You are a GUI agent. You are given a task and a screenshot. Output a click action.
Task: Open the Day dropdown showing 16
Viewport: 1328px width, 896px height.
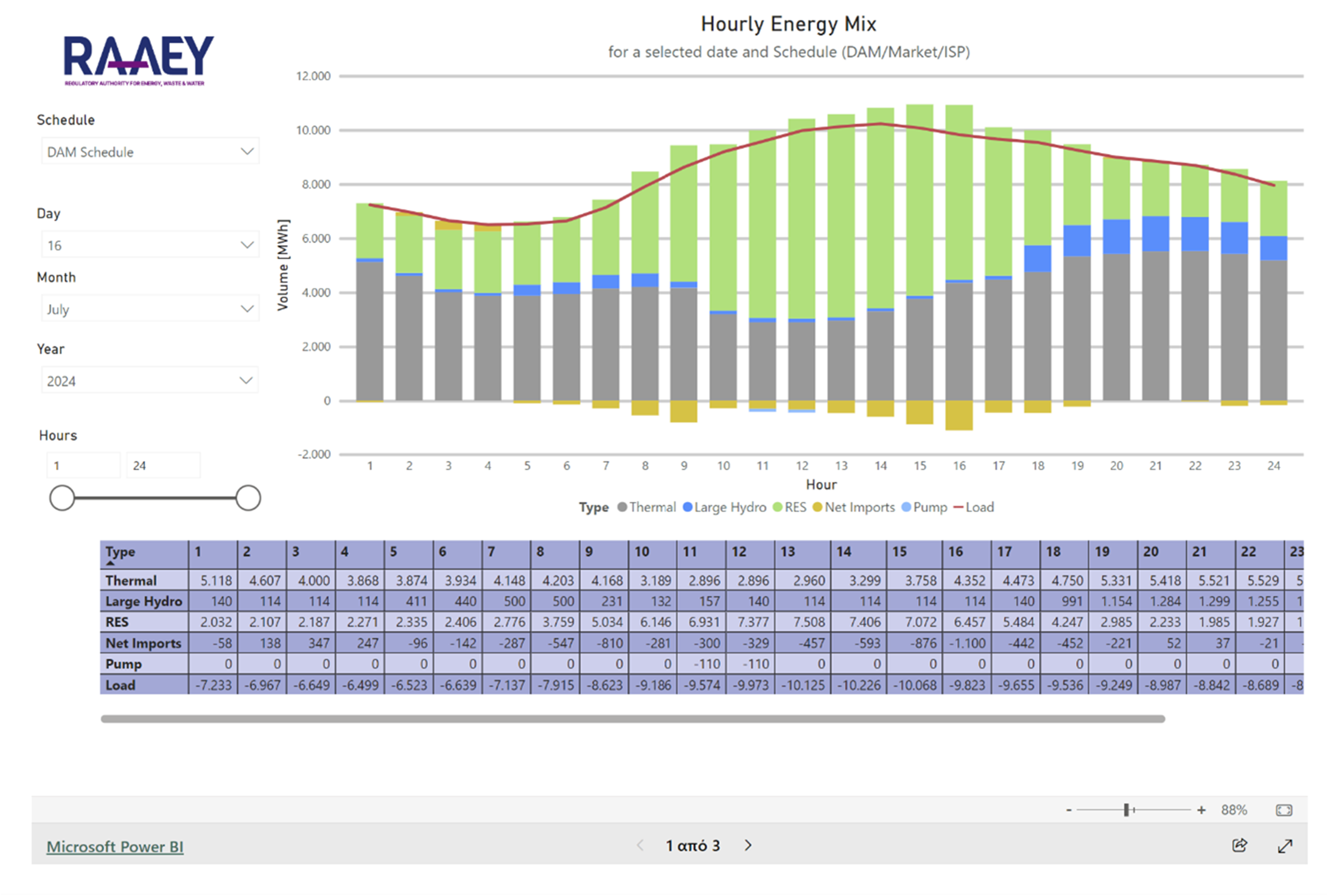pos(150,245)
